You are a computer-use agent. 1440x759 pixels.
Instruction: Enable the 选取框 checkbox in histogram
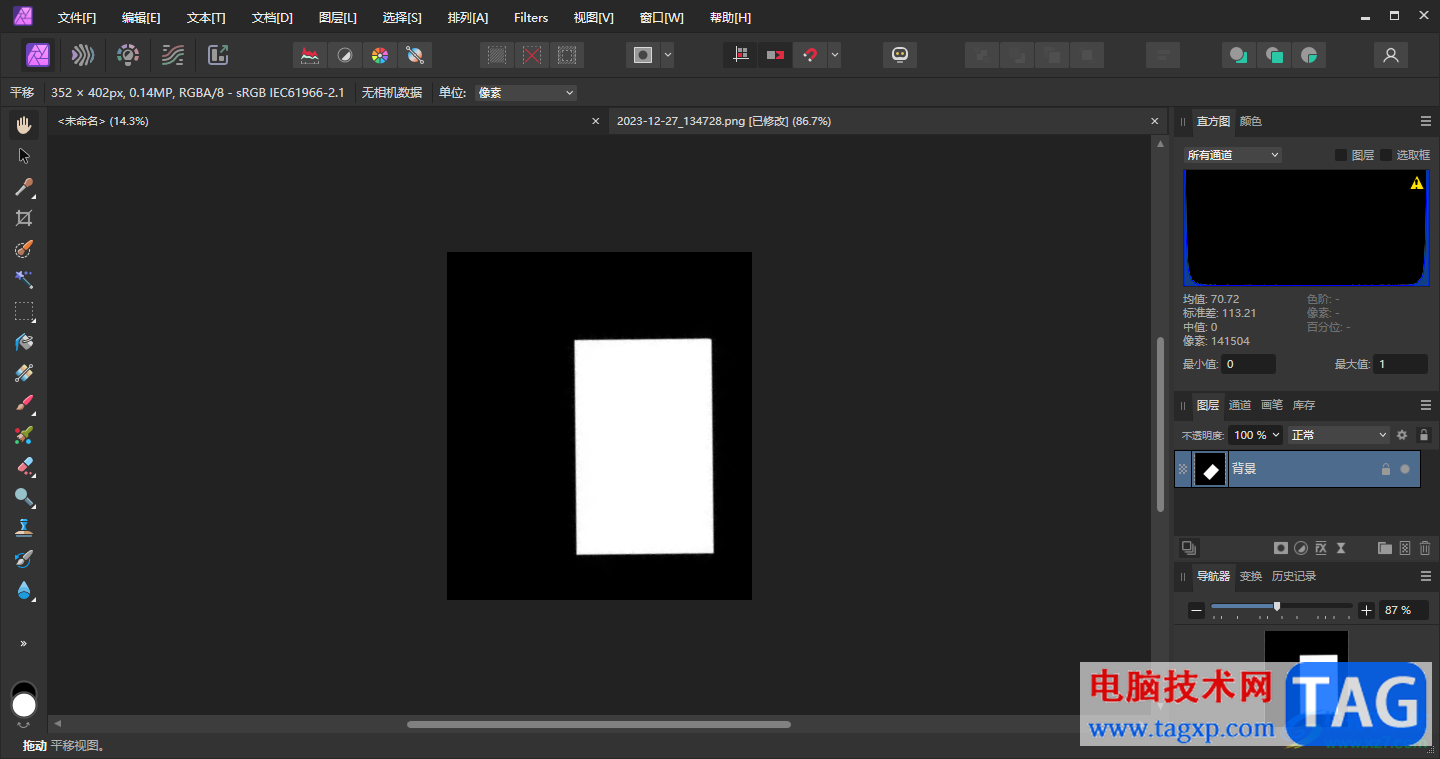coord(1386,155)
